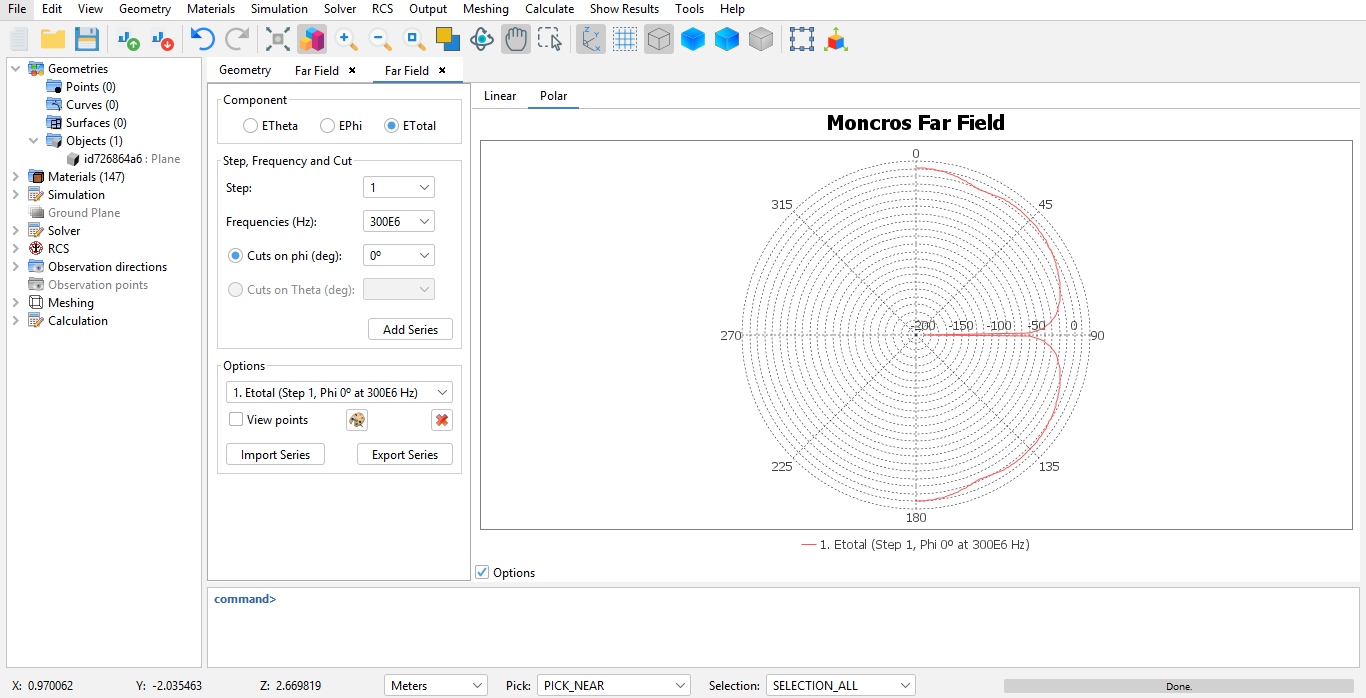The image size is (1366, 698).
Task: Open the Show Results menu
Action: [624, 9]
